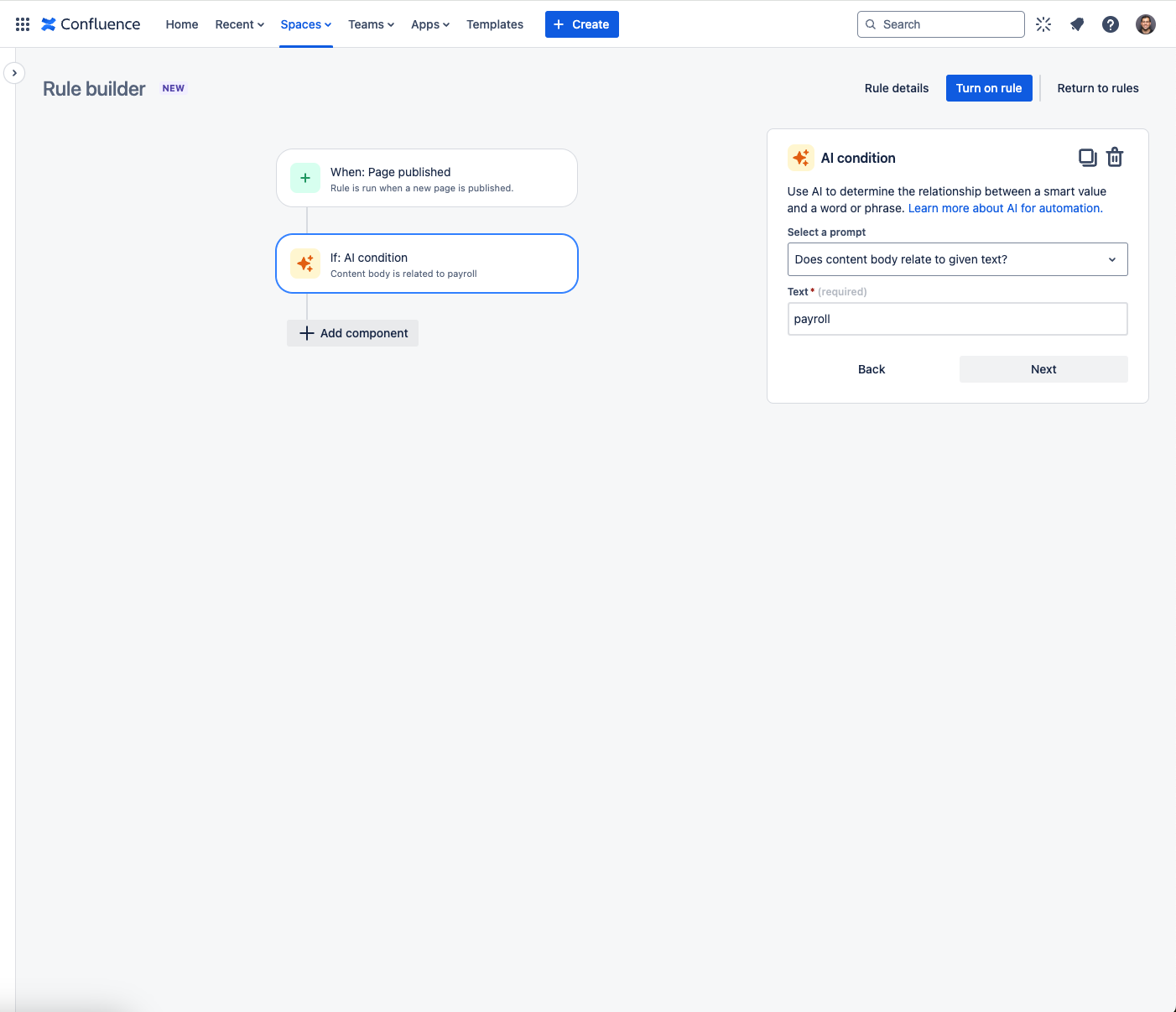Focus the Search field
The height and width of the screenshot is (1012, 1176).
[941, 24]
